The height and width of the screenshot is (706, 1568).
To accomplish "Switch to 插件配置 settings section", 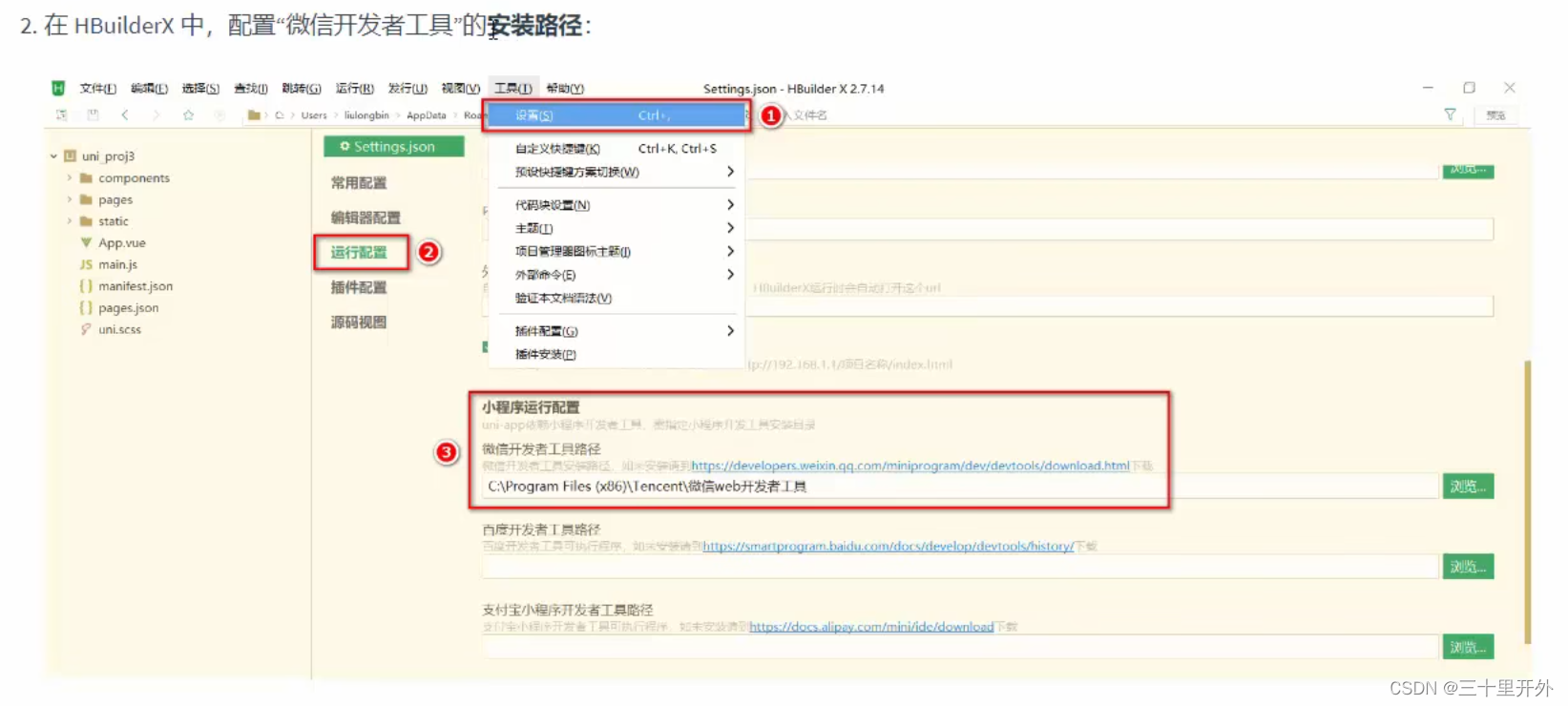I will click(x=359, y=287).
